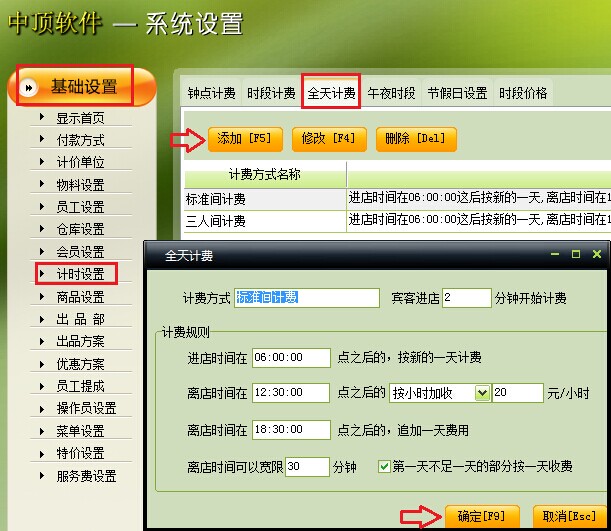
Task: Click the 添加 [F5] button
Action: click(x=245, y=139)
